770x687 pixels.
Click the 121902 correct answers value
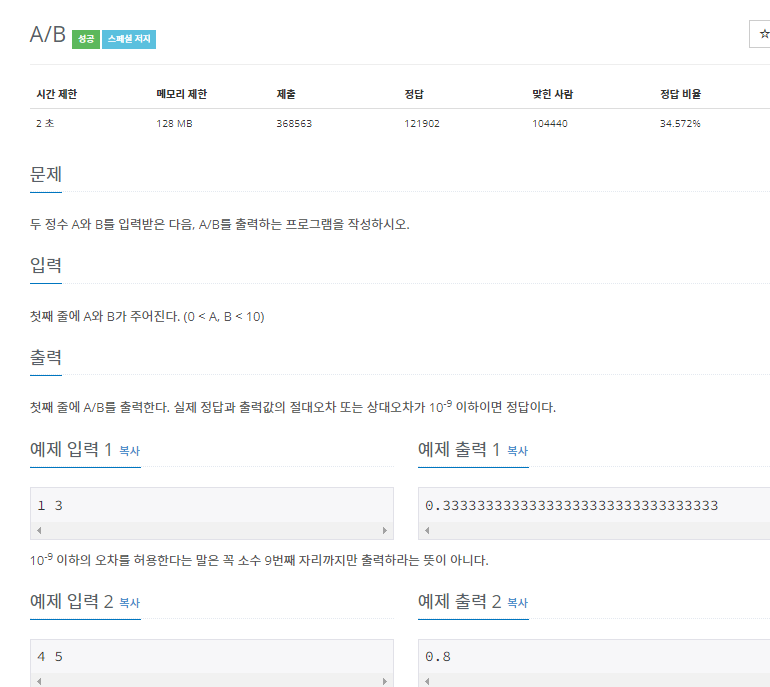coord(422,124)
